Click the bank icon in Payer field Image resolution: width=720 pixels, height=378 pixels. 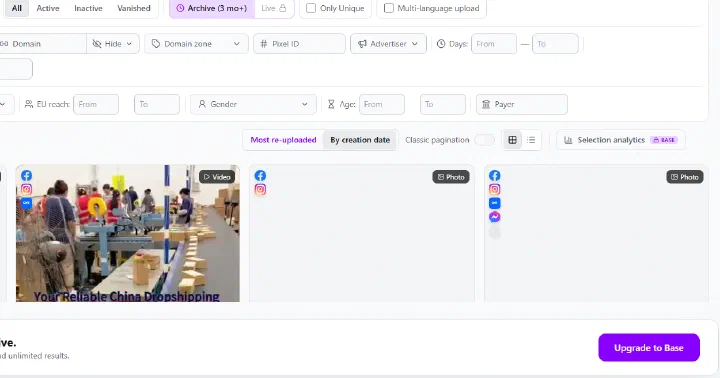[486, 104]
